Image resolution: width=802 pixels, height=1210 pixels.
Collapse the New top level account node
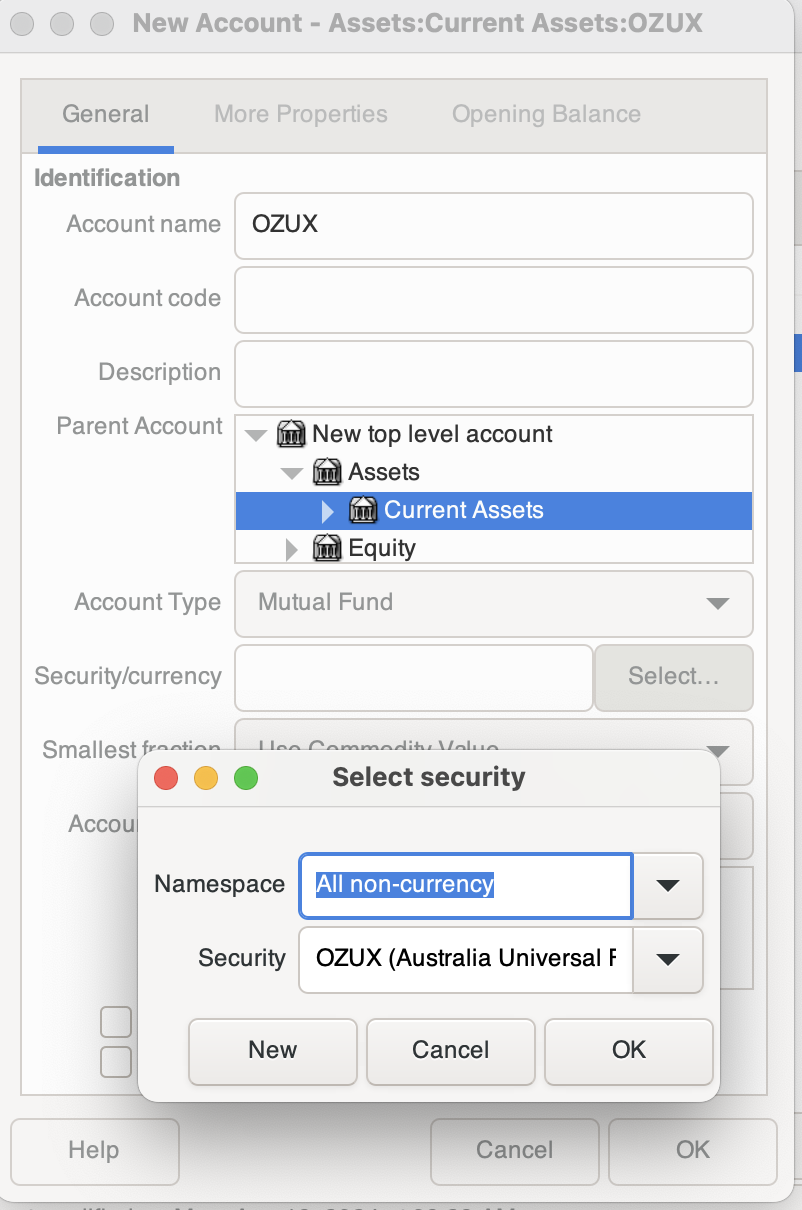coord(256,435)
